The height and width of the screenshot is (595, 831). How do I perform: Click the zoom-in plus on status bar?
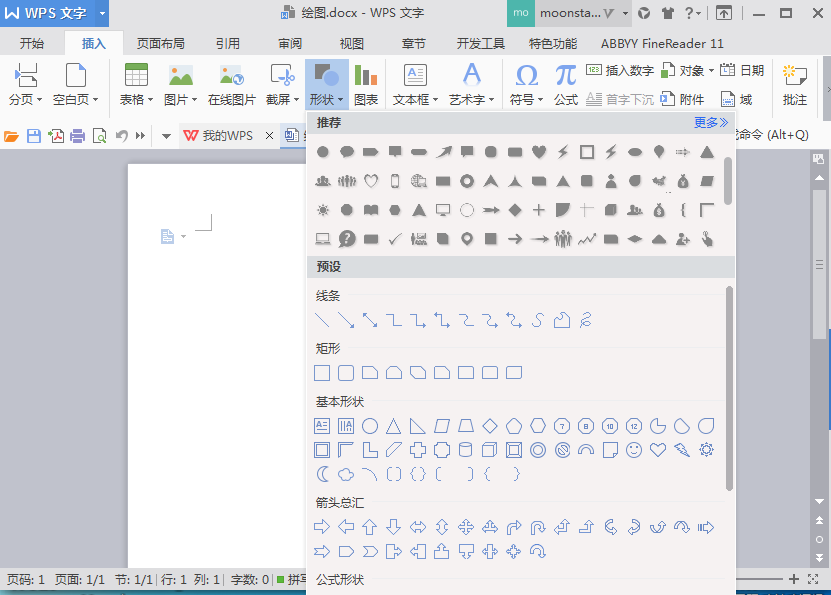point(793,579)
